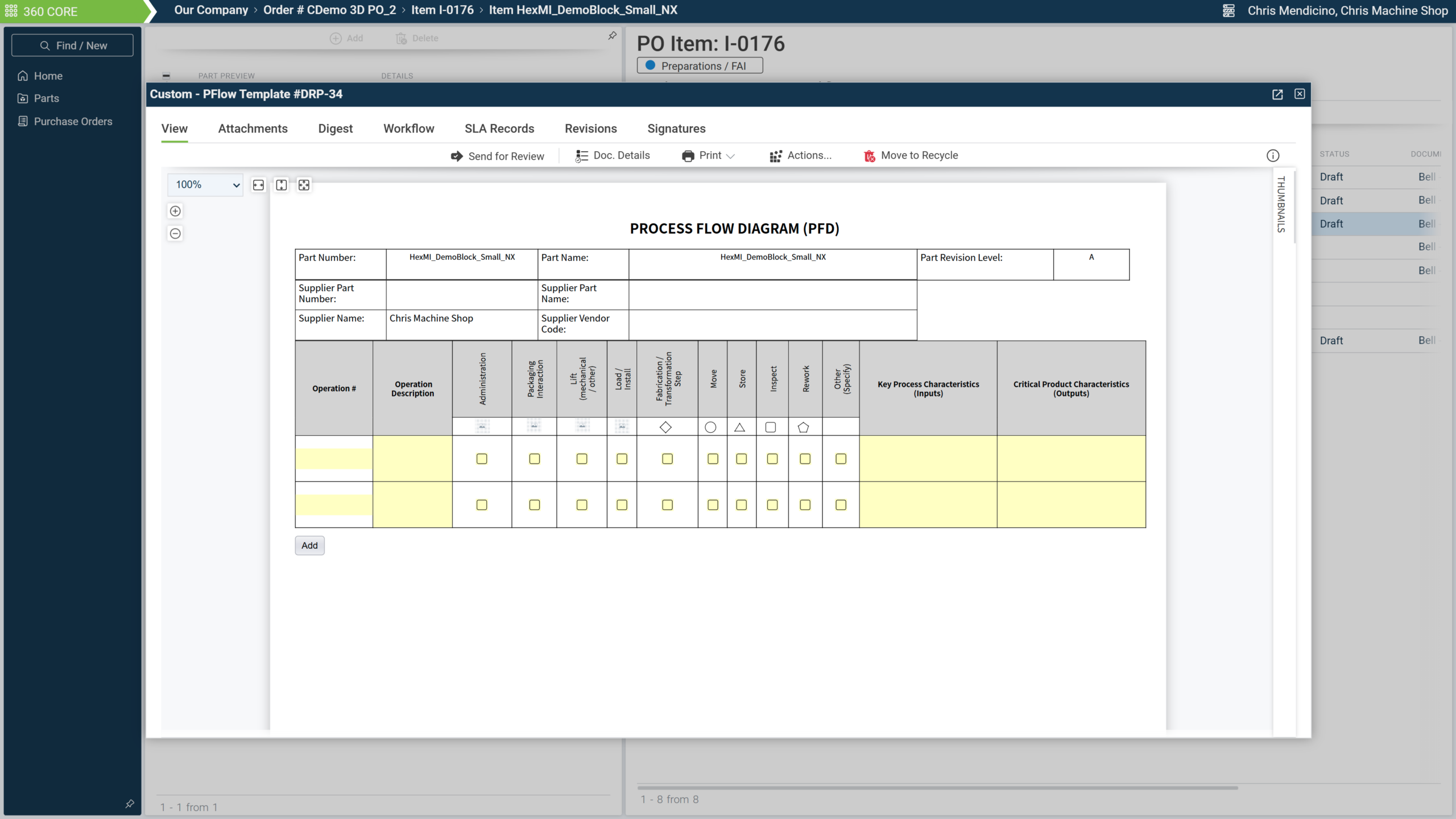Expand the THUMBNAILS side panel
Screen dimensions: 1456x819
(x=1281, y=204)
